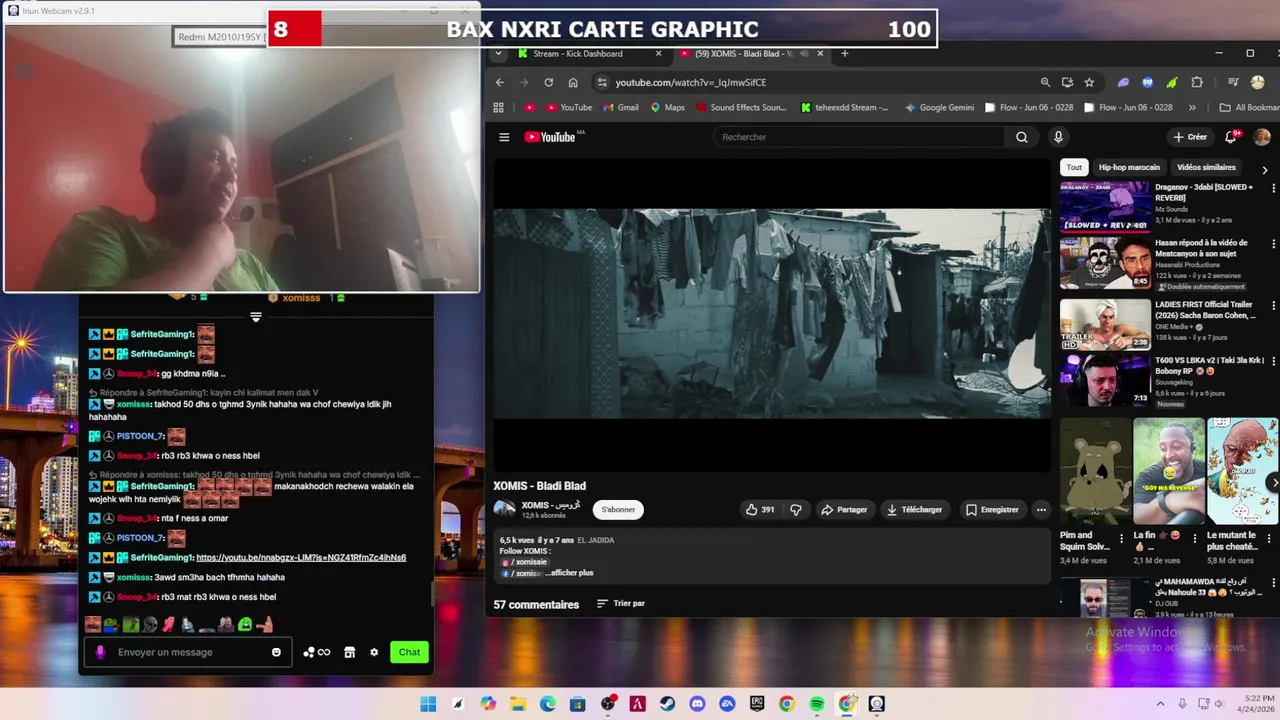
Task: Start voice search with the microphone icon
Action: pyautogui.click(x=1058, y=137)
